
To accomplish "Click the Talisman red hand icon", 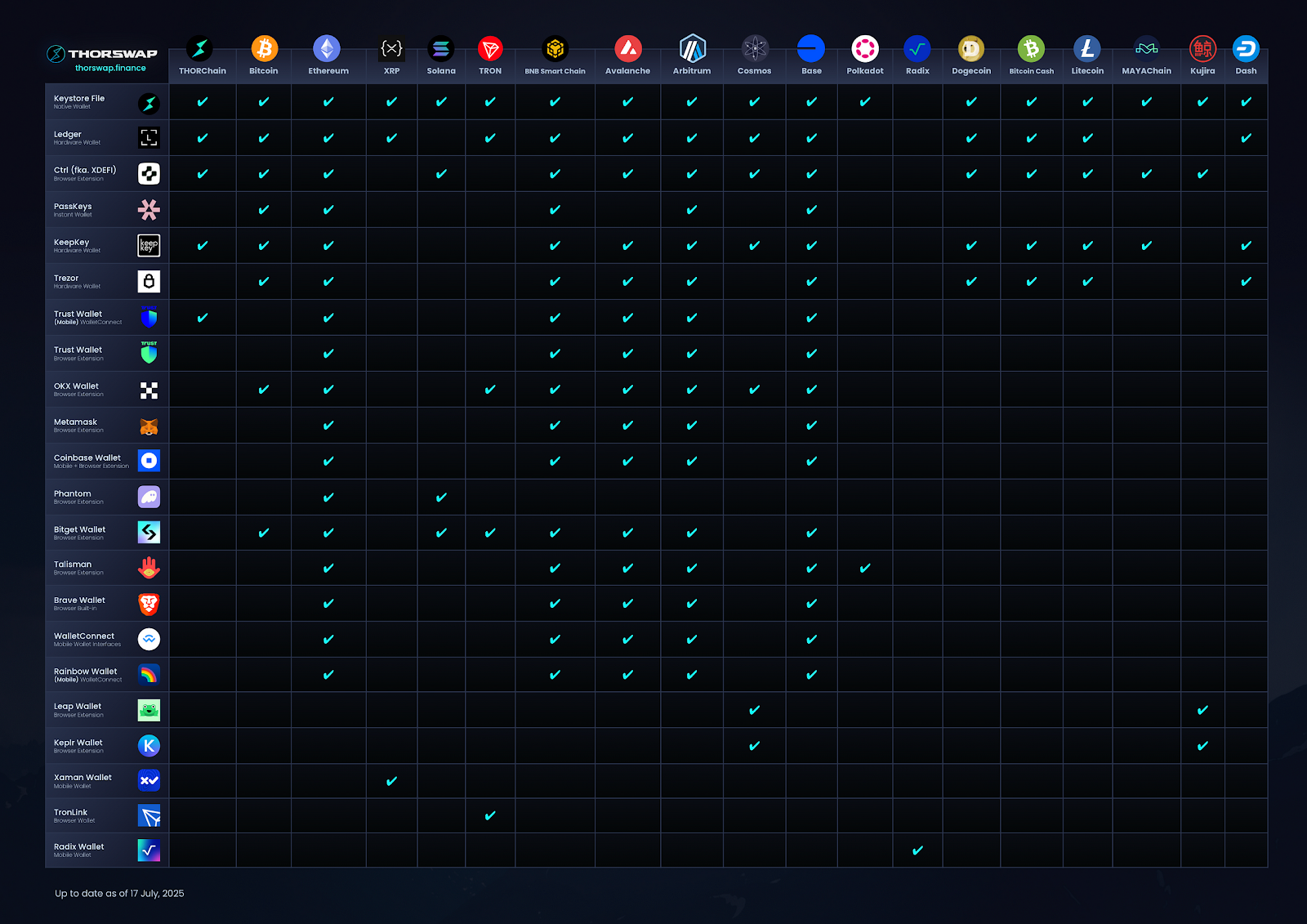I will point(149,568).
